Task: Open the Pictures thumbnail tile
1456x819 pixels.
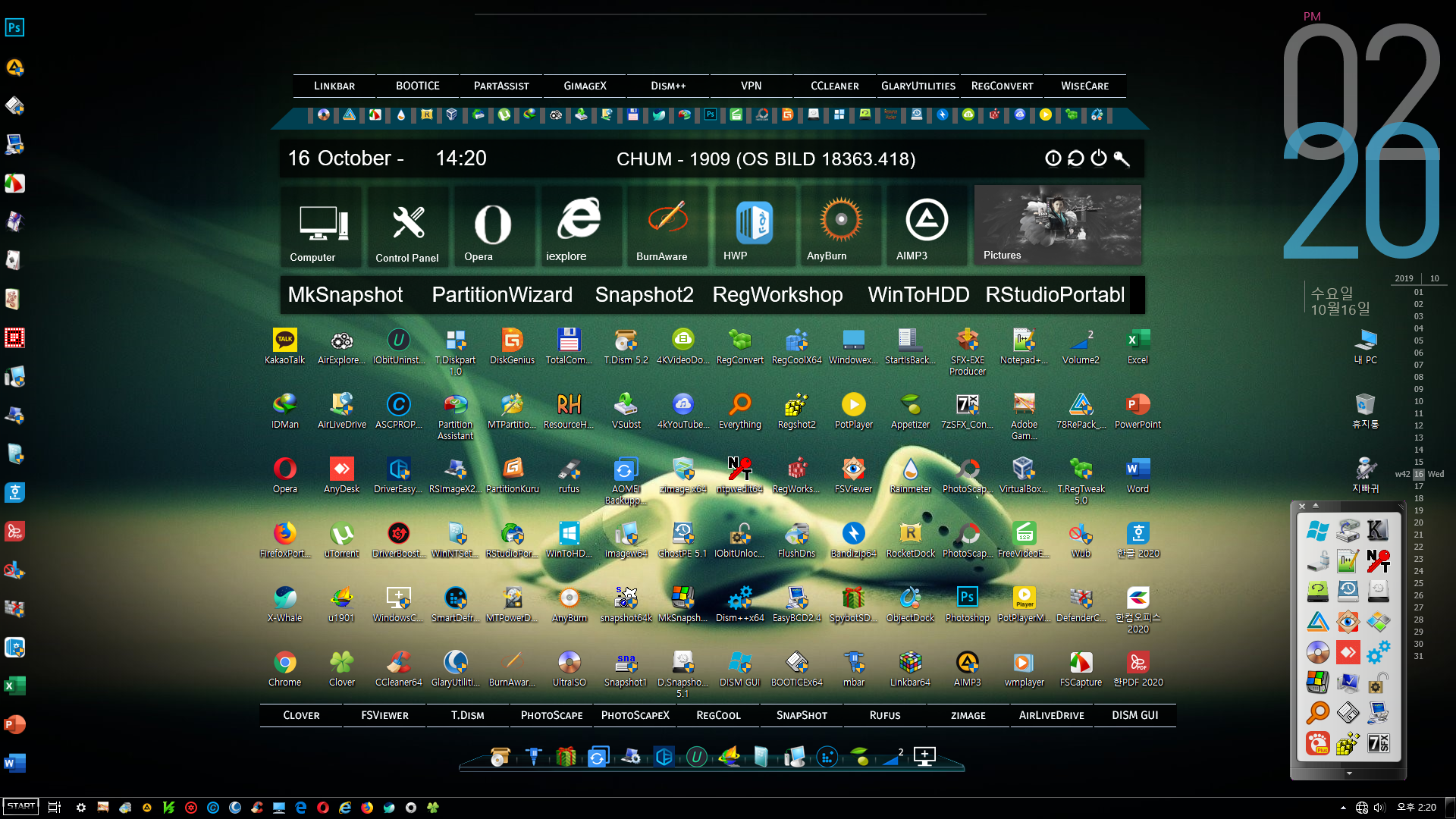Action: pyautogui.click(x=1057, y=225)
